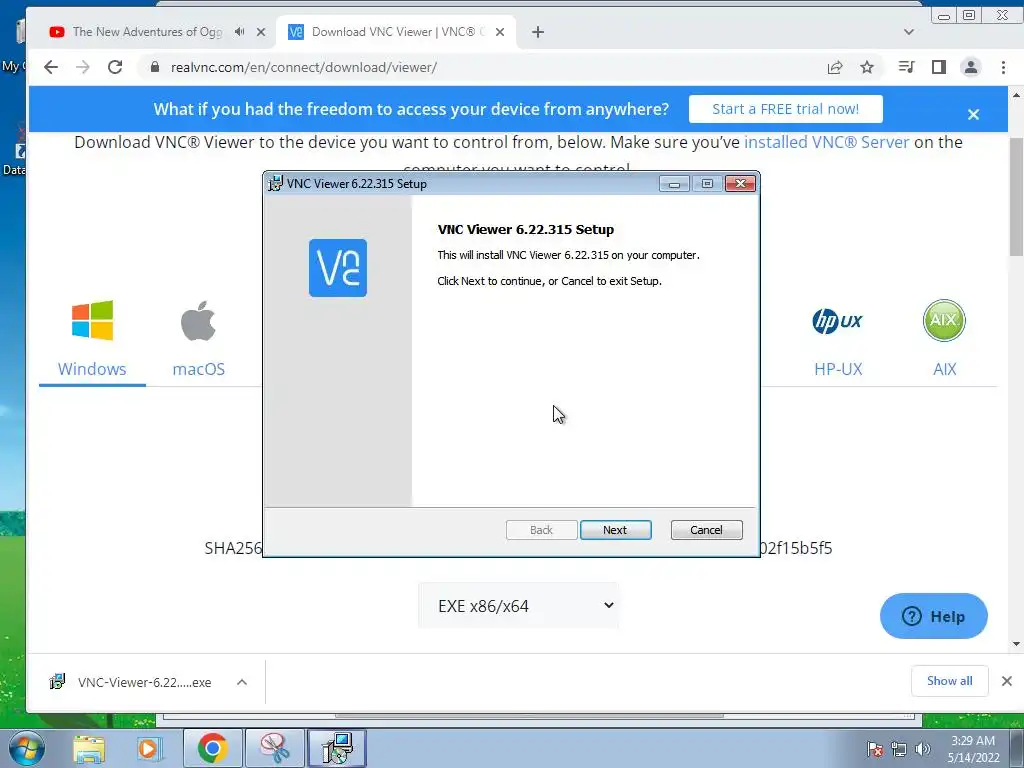Select the Windows platform icon
Image resolution: width=1024 pixels, height=768 pixels.
coord(92,320)
